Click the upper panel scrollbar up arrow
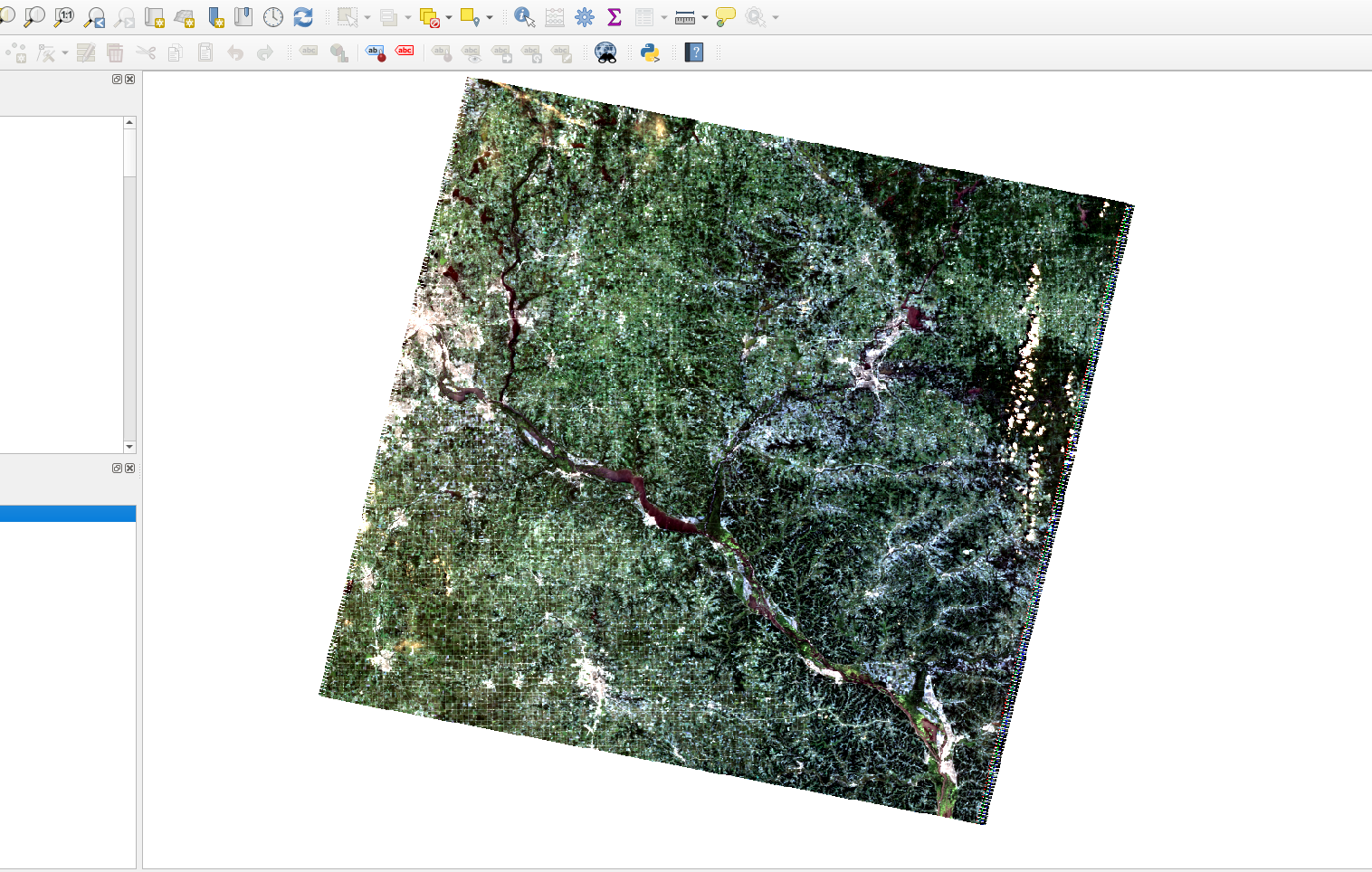The image size is (1372, 872). tap(129, 122)
